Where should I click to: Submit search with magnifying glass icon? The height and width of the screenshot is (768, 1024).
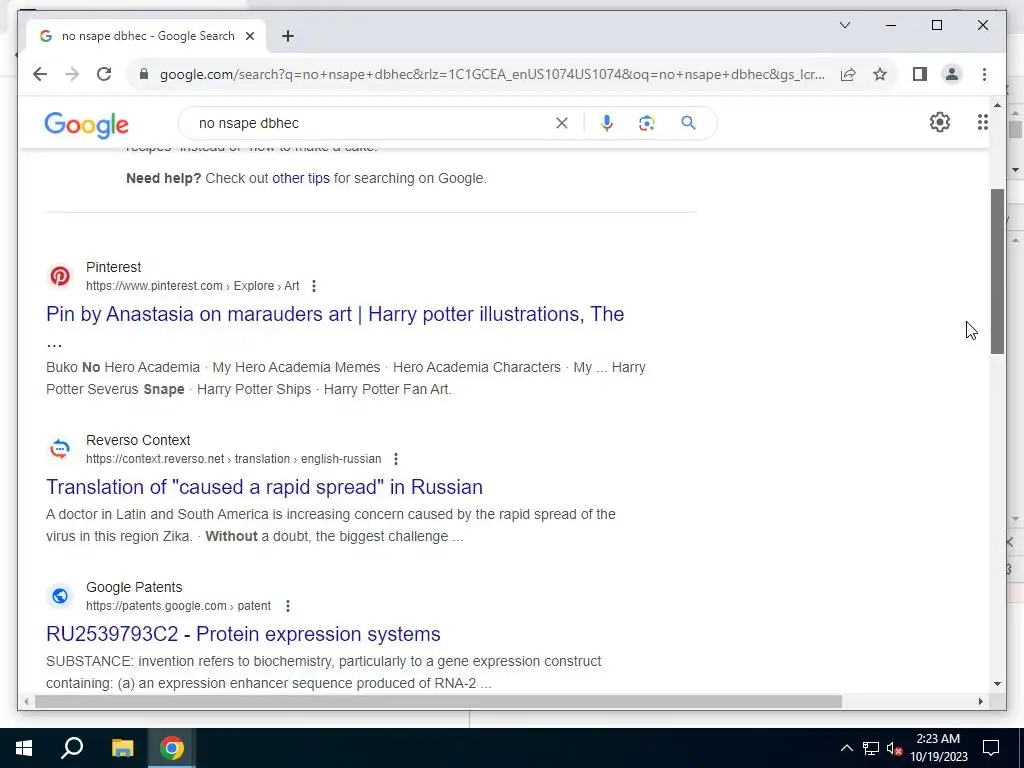click(x=688, y=123)
